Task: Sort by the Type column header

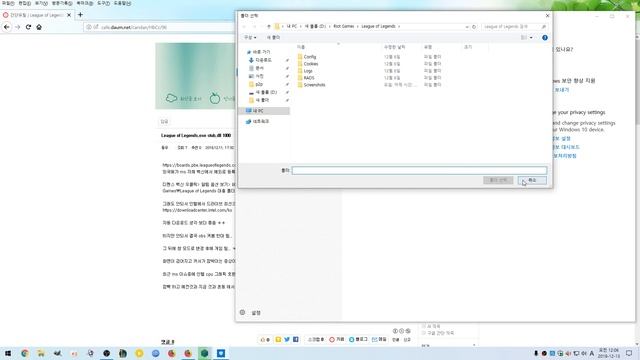Action: click(428, 47)
